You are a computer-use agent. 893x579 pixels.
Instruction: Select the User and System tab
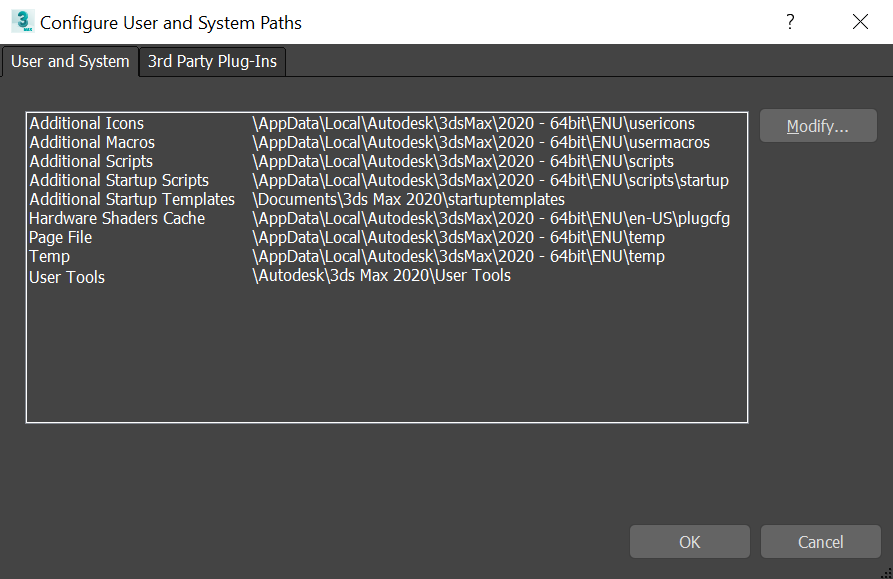70,61
